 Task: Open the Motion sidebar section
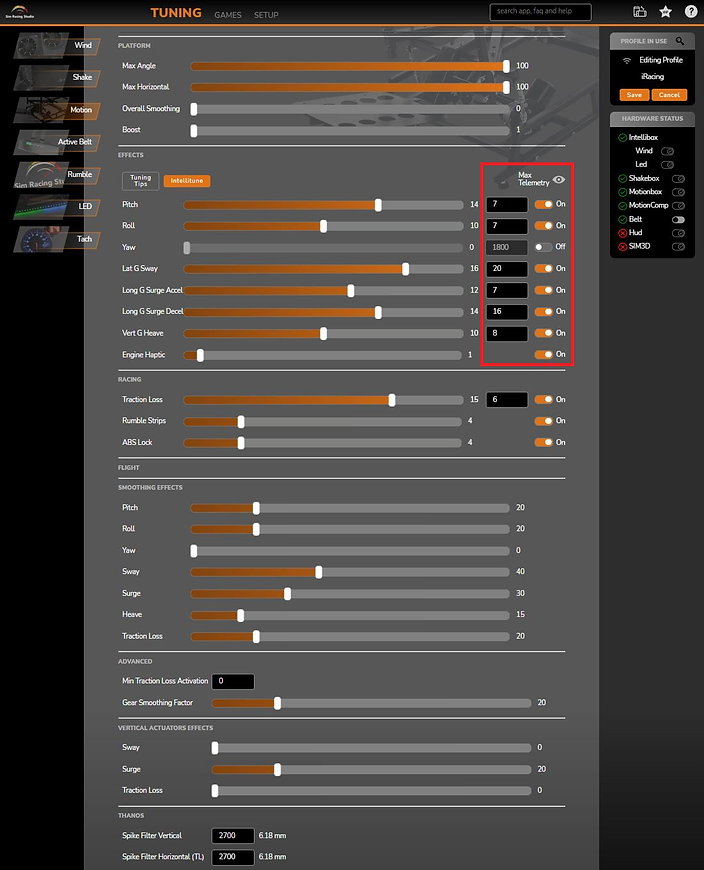point(57,110)
